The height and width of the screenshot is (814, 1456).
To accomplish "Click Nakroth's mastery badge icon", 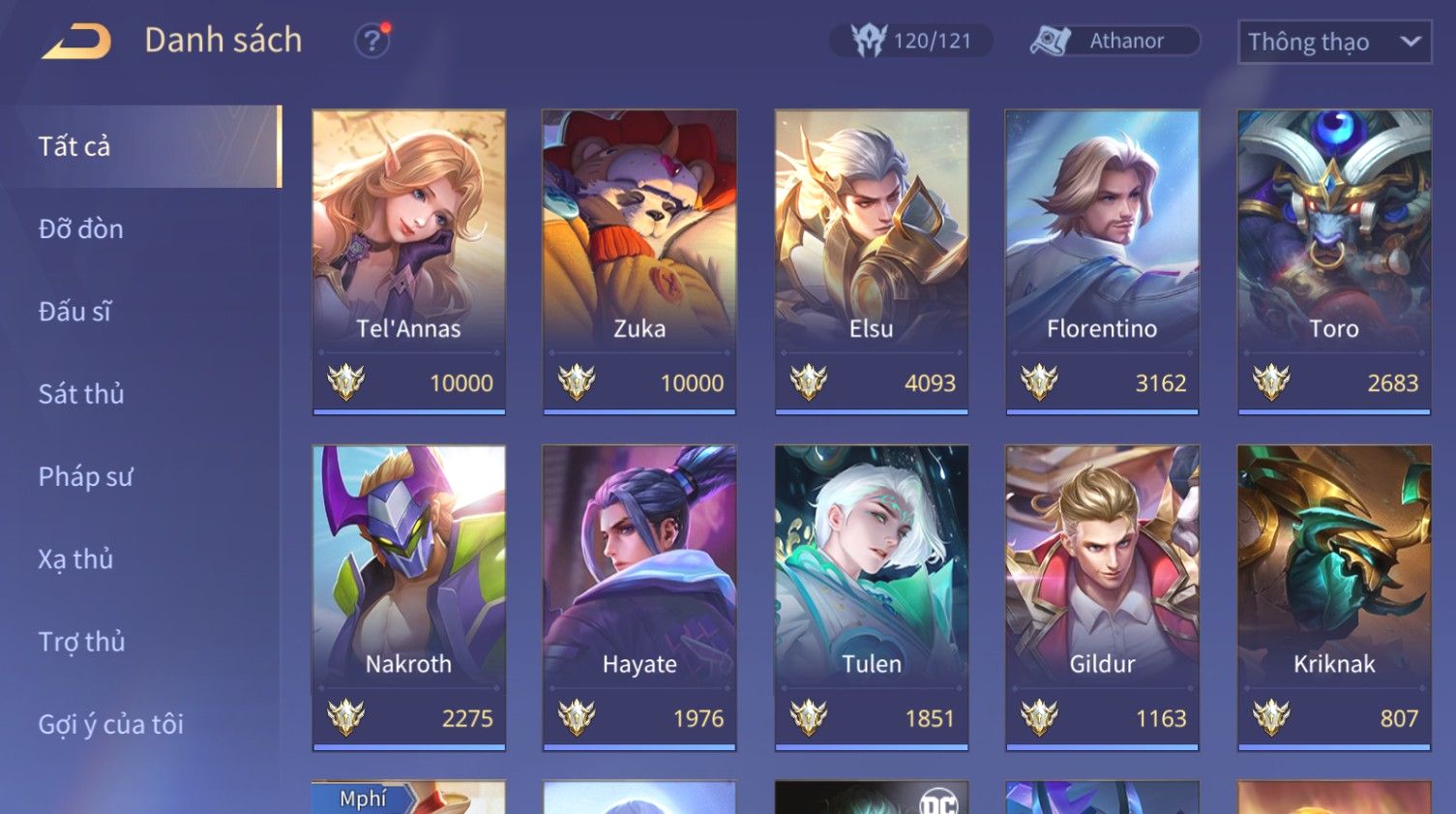I will point(345,717).
